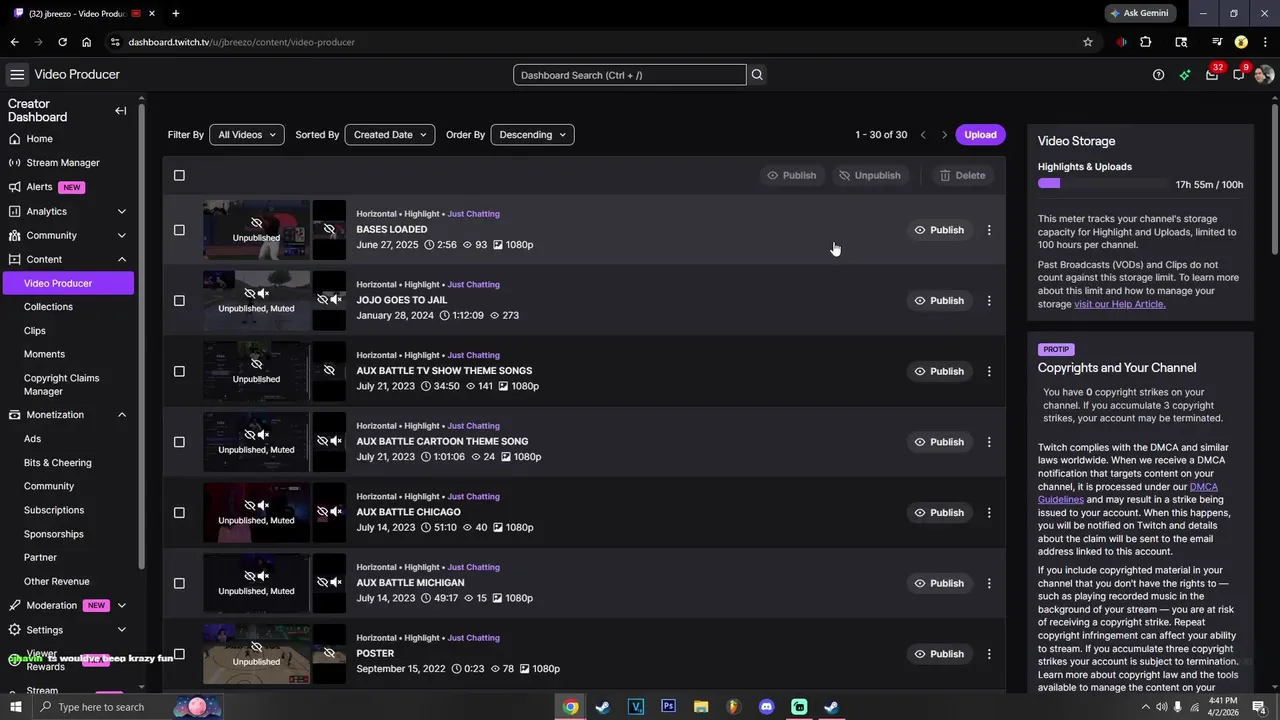The image size is (1280, 720).
Task: Open Photoshop from the taskbar
Action: click(x=668, y=707)
